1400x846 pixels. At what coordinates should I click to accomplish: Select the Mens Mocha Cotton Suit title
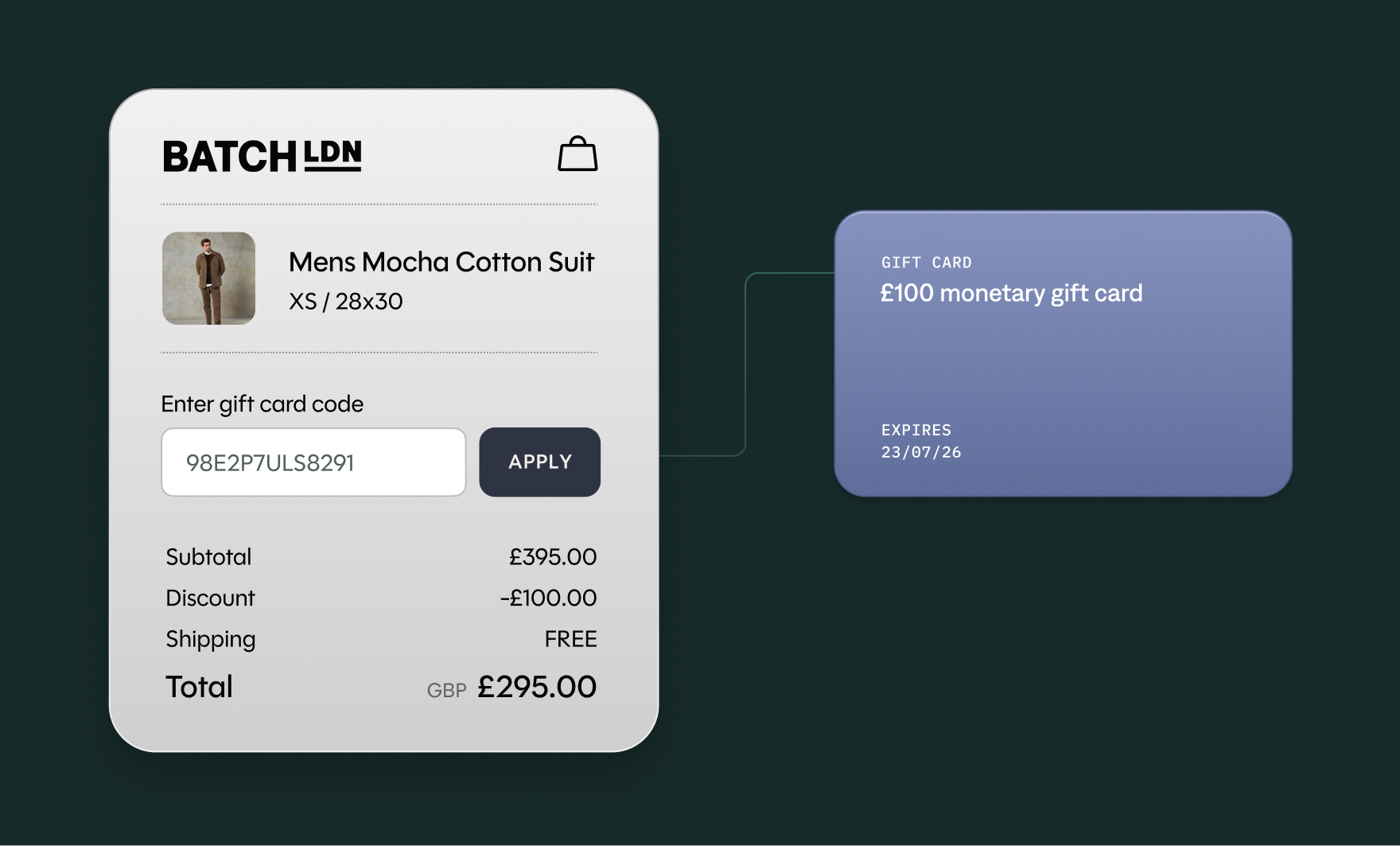[x=441, y=261]
